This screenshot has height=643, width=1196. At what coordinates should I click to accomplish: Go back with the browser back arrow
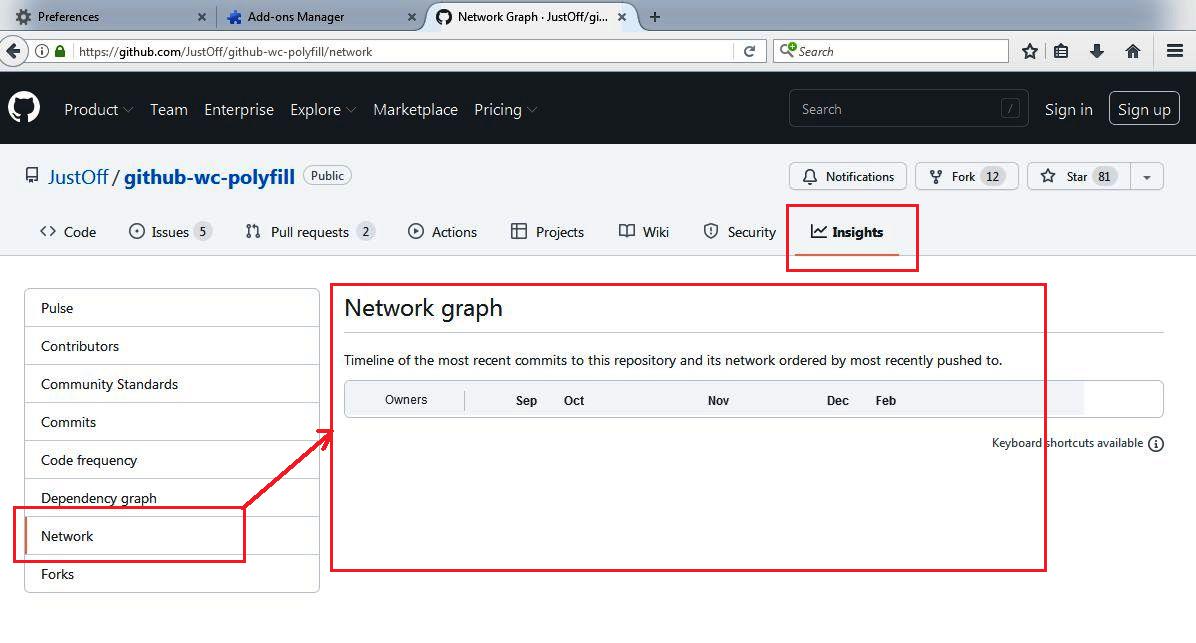click(x=13, y=51)
